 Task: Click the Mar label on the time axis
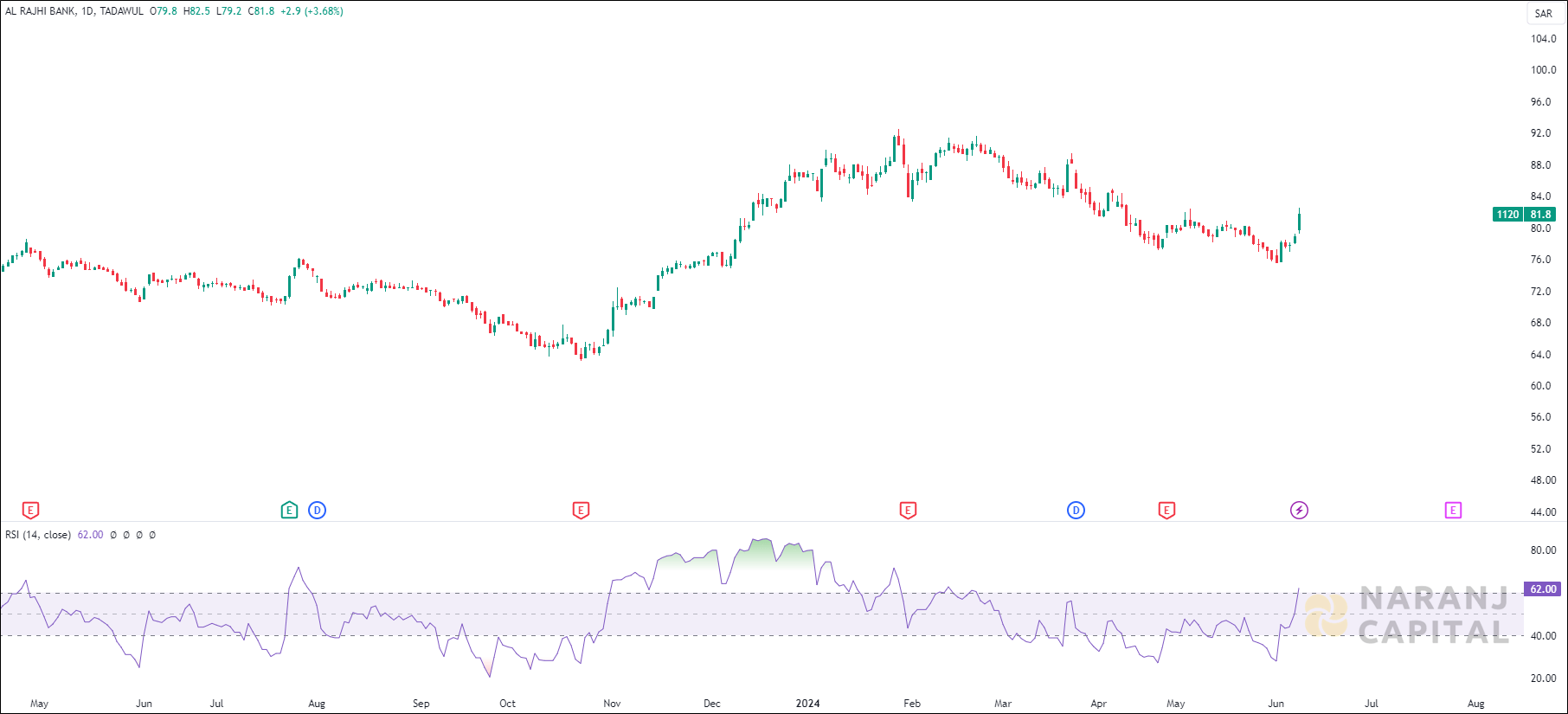[1003, 704]
